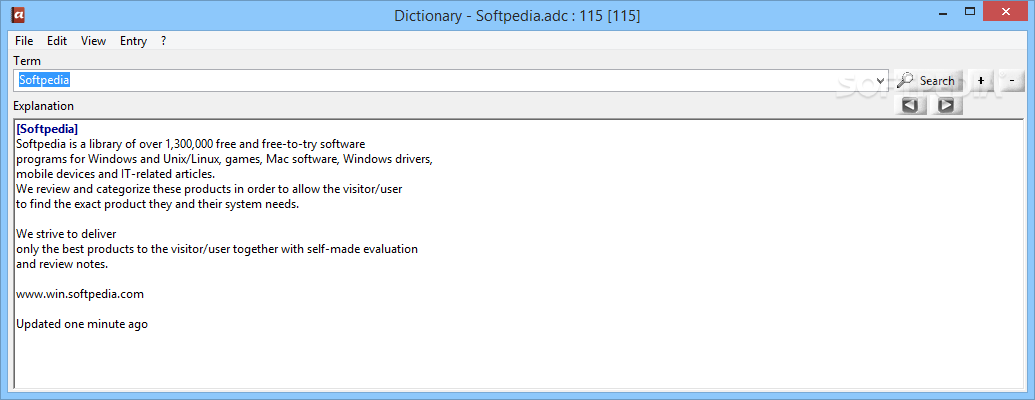The height and width of the screenshot is (400, 1035).
Task: Go to next entry with right arrow
Action: tap(946, 105)
